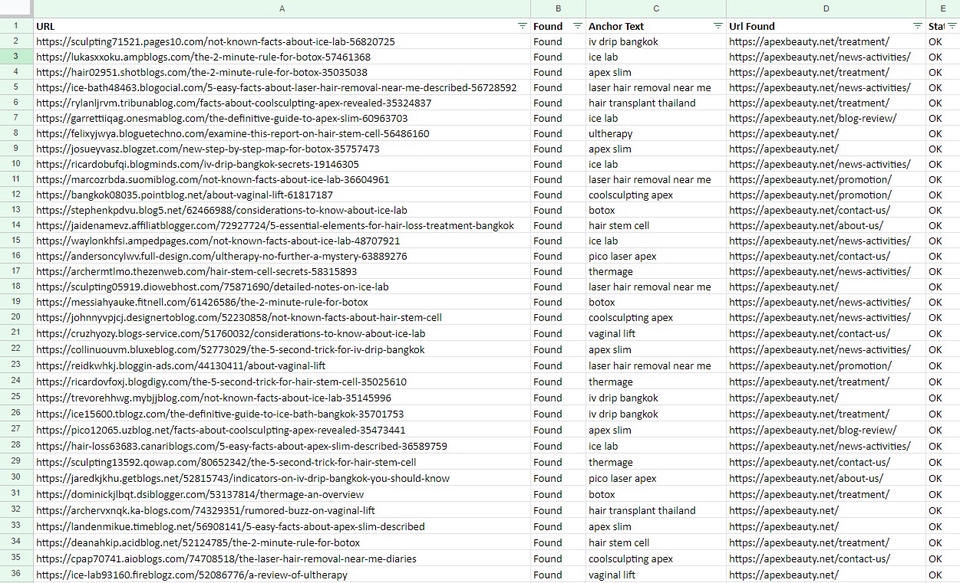This screenshot has width=960, height=583.
Task: Select the dominickjlbqt.dsiblogger.com URL cell
Action: pyautogui.click(x=282, y=494)
